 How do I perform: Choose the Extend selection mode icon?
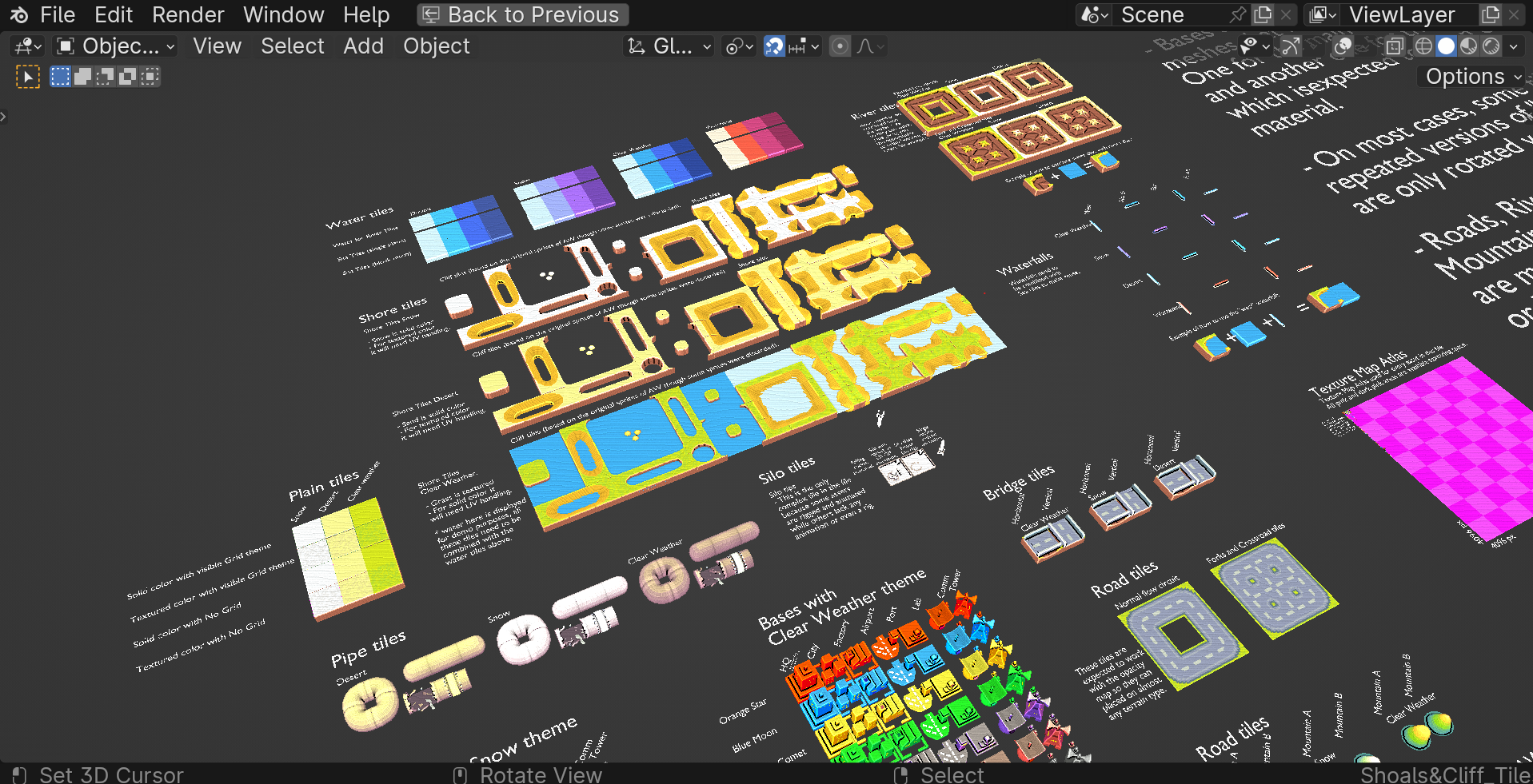[x=82, y=77]
